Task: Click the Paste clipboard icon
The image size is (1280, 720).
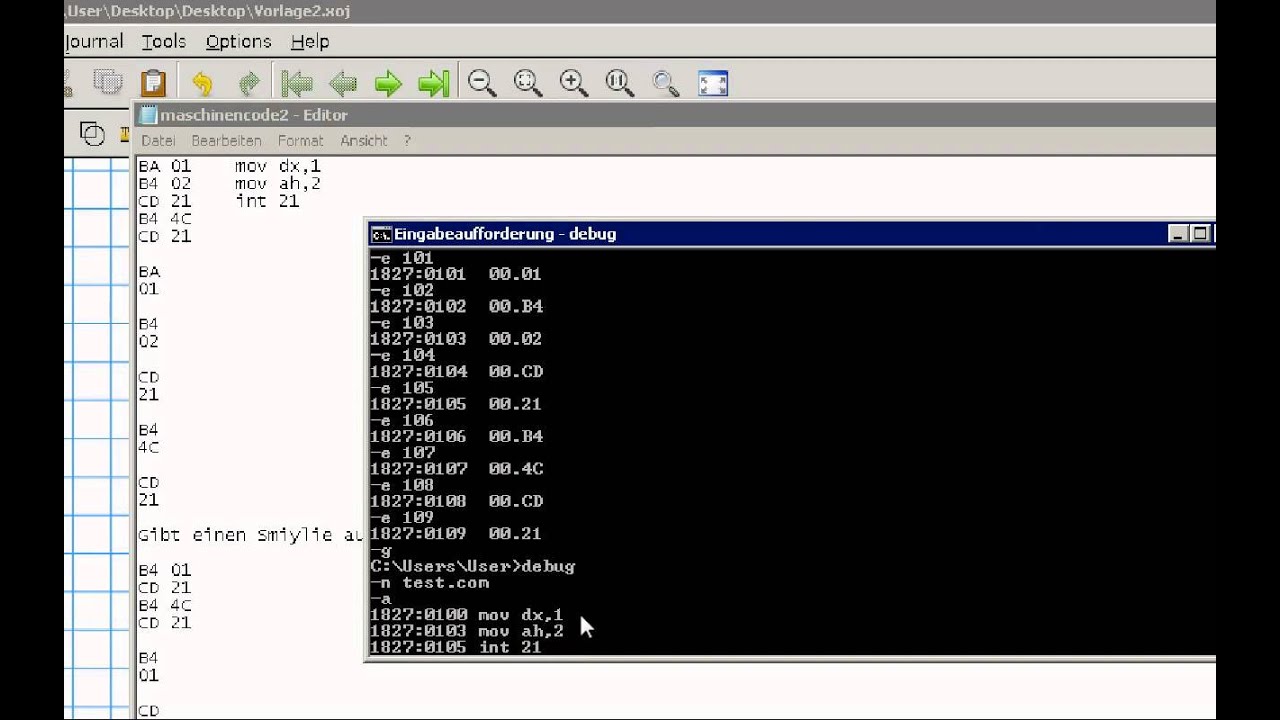Action: tap(153, 82)
